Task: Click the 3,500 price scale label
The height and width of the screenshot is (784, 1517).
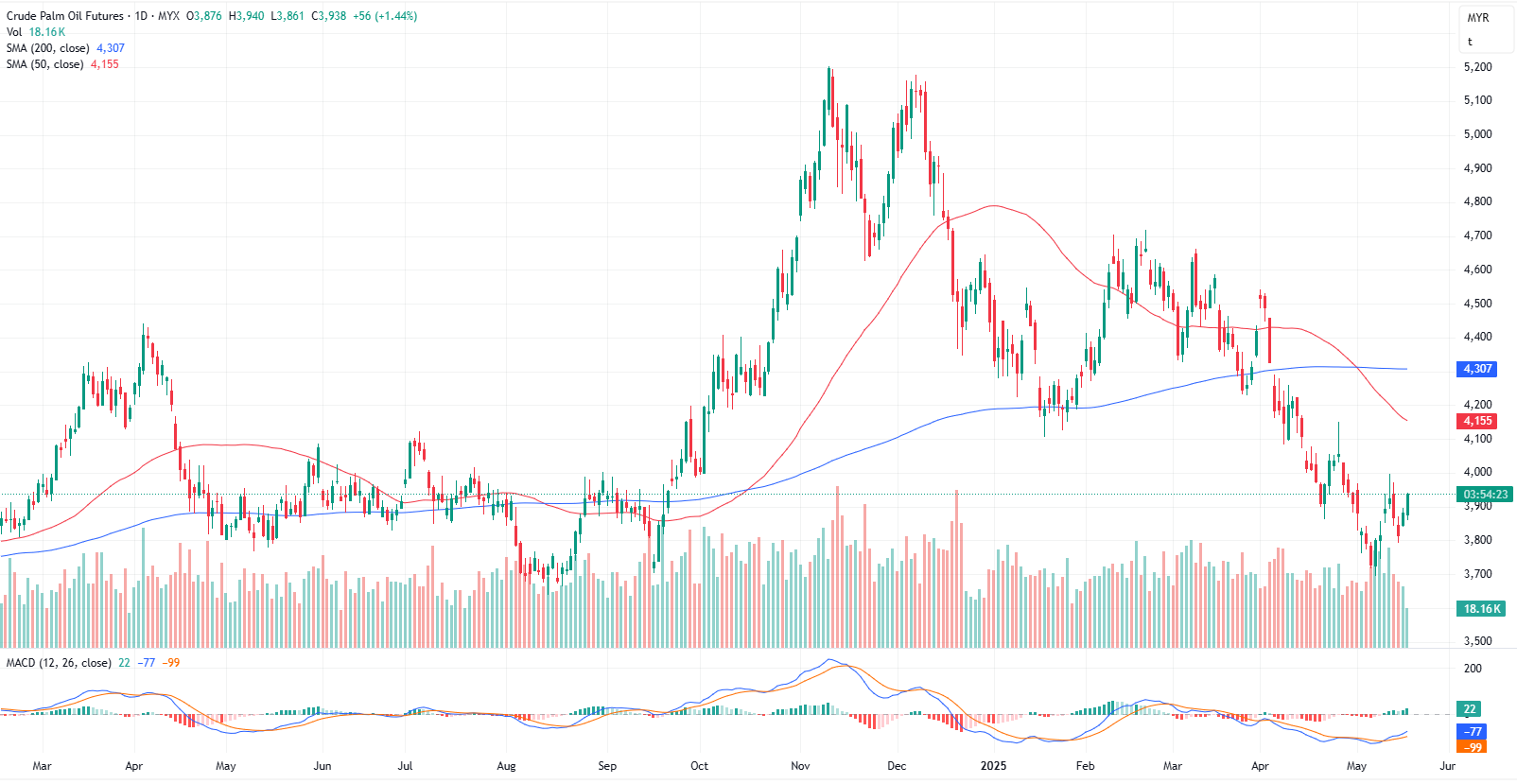Action: click(x=1477, y=641)
